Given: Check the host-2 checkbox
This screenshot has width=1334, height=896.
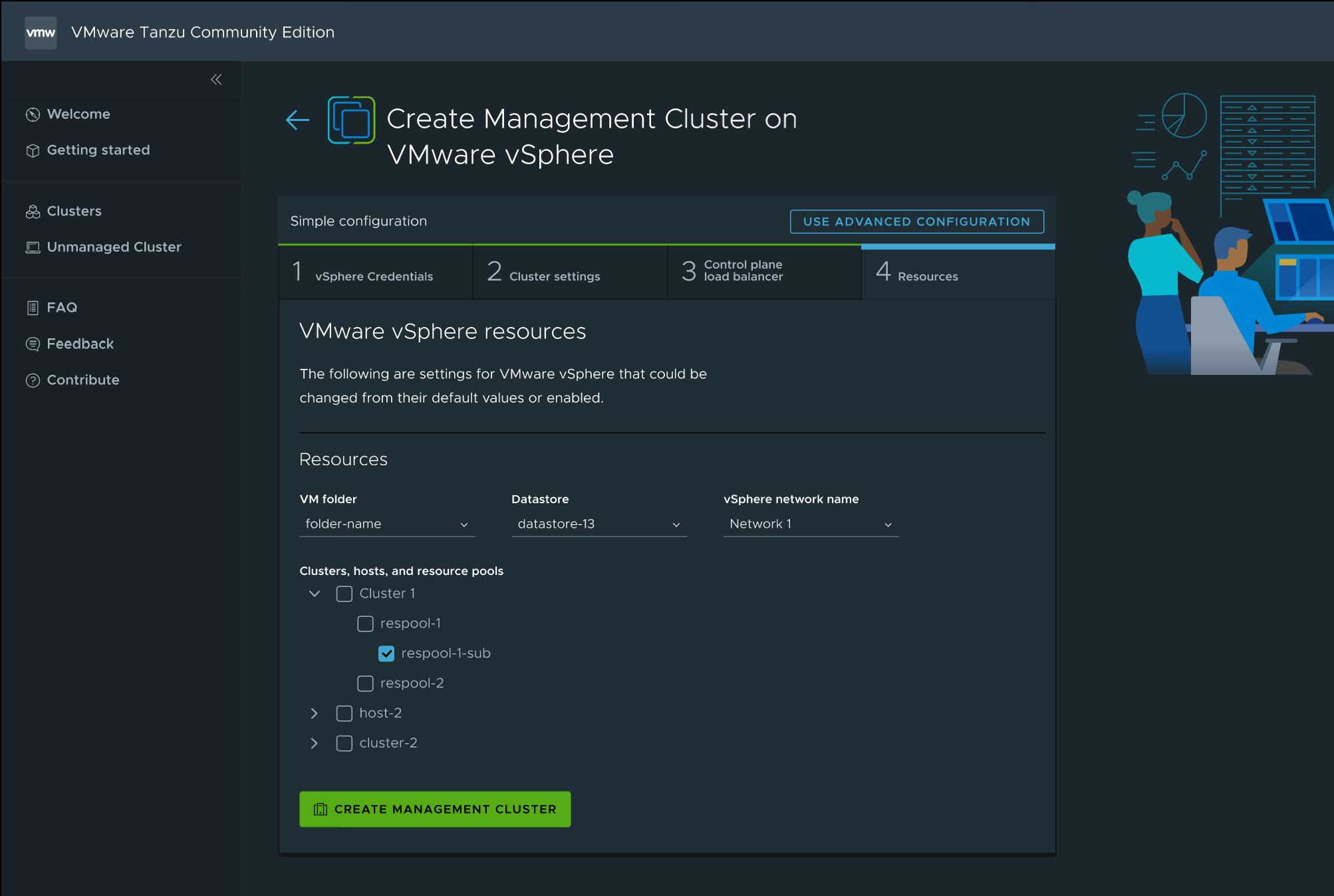Looking at the screenshot, I should pyautogui.click(x=344, y=713).
